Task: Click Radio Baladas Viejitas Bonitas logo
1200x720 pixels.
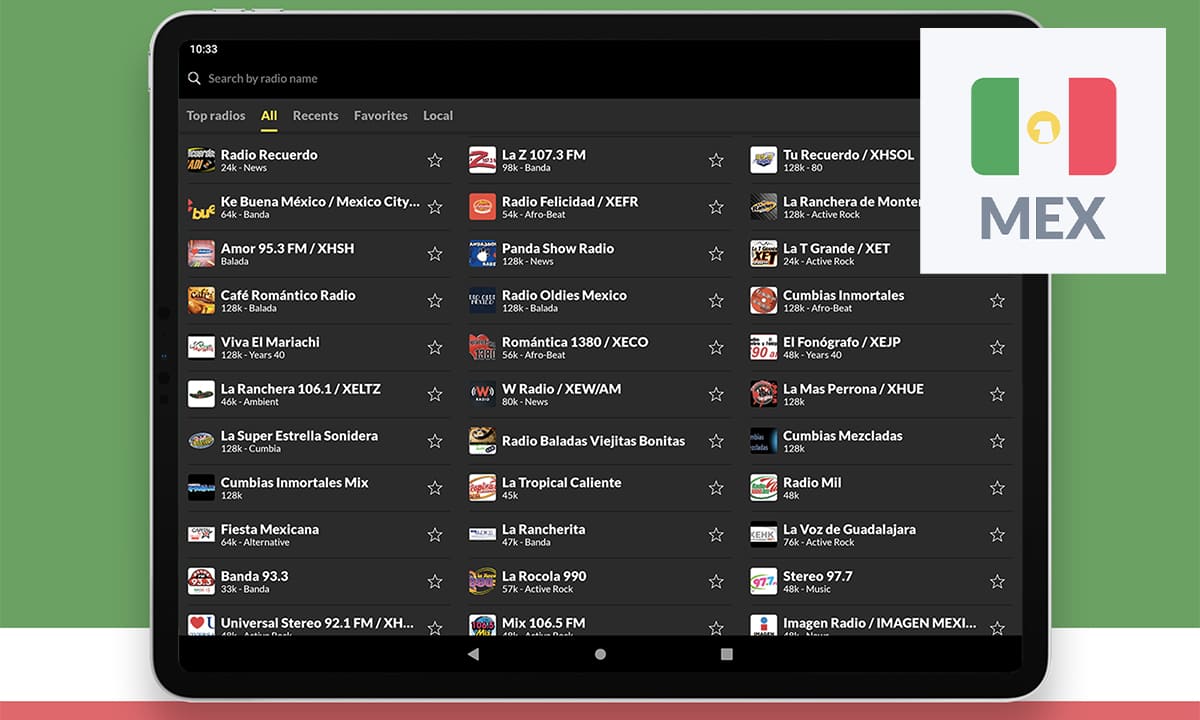Action: click(483, 441)
